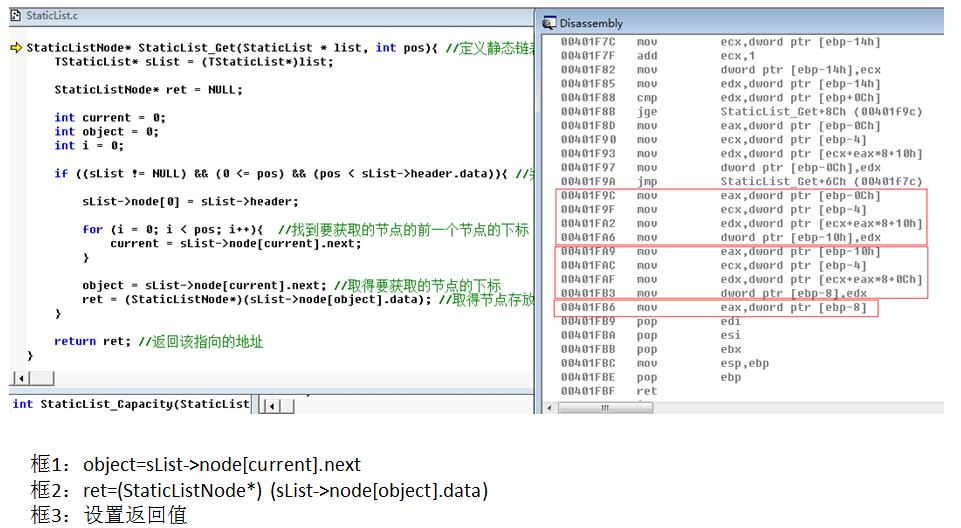Screen dimensions: 961x528
Task: Select the StaticList.c window title
Action: coord(52,15)
